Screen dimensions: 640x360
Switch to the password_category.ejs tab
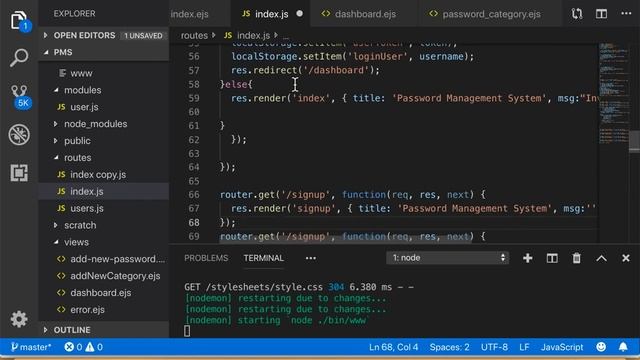click(x=491, y=14)
